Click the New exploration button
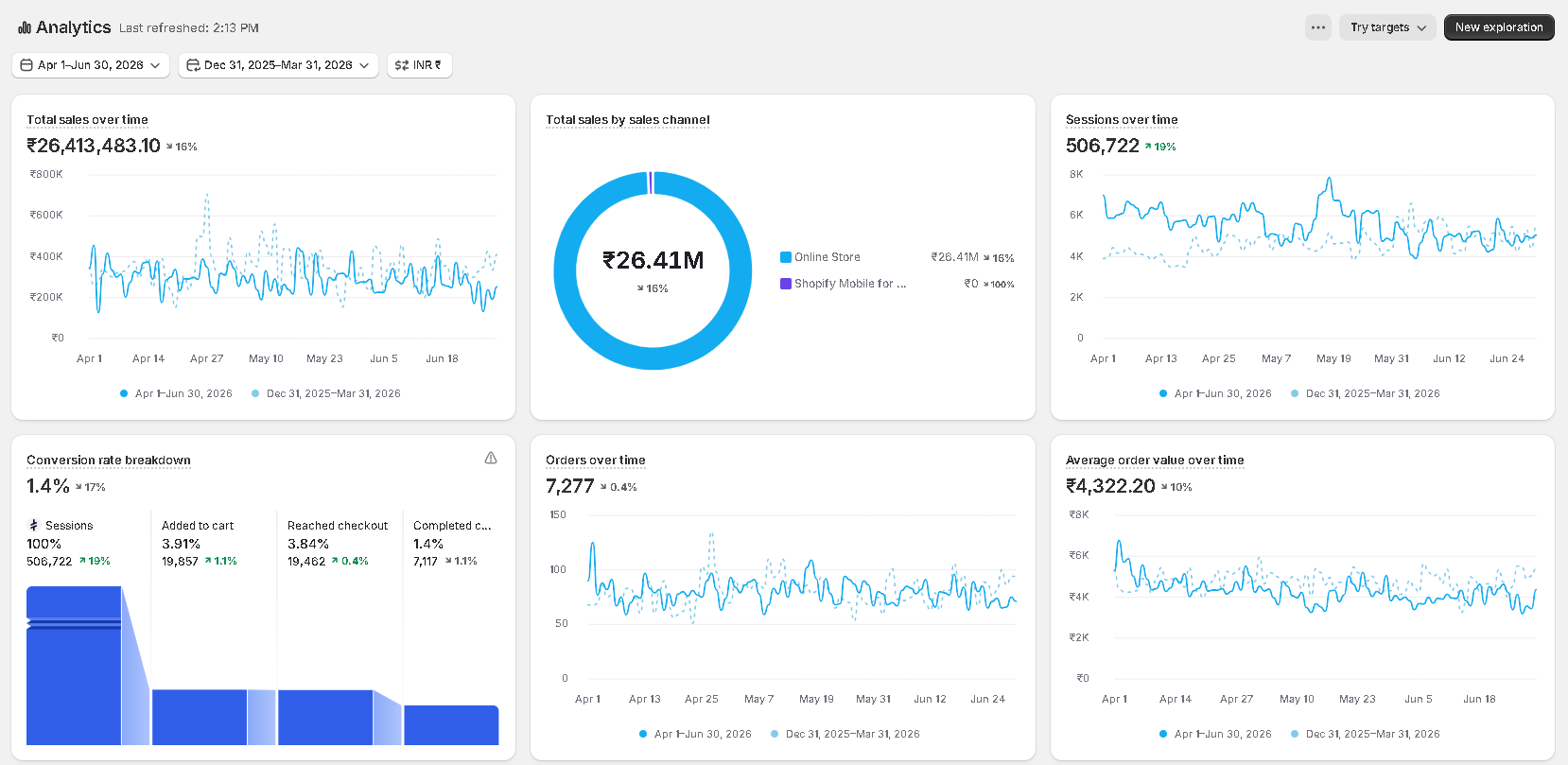The image size is (1568, 765). click(x=1499, y=27)
